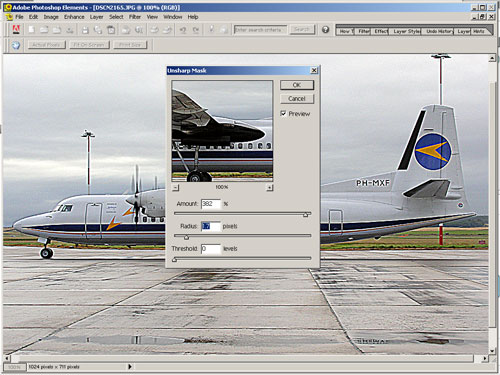The image size is (500, 375).
Task: Open the Layer Styles palette tab
Action: [406, 31]
